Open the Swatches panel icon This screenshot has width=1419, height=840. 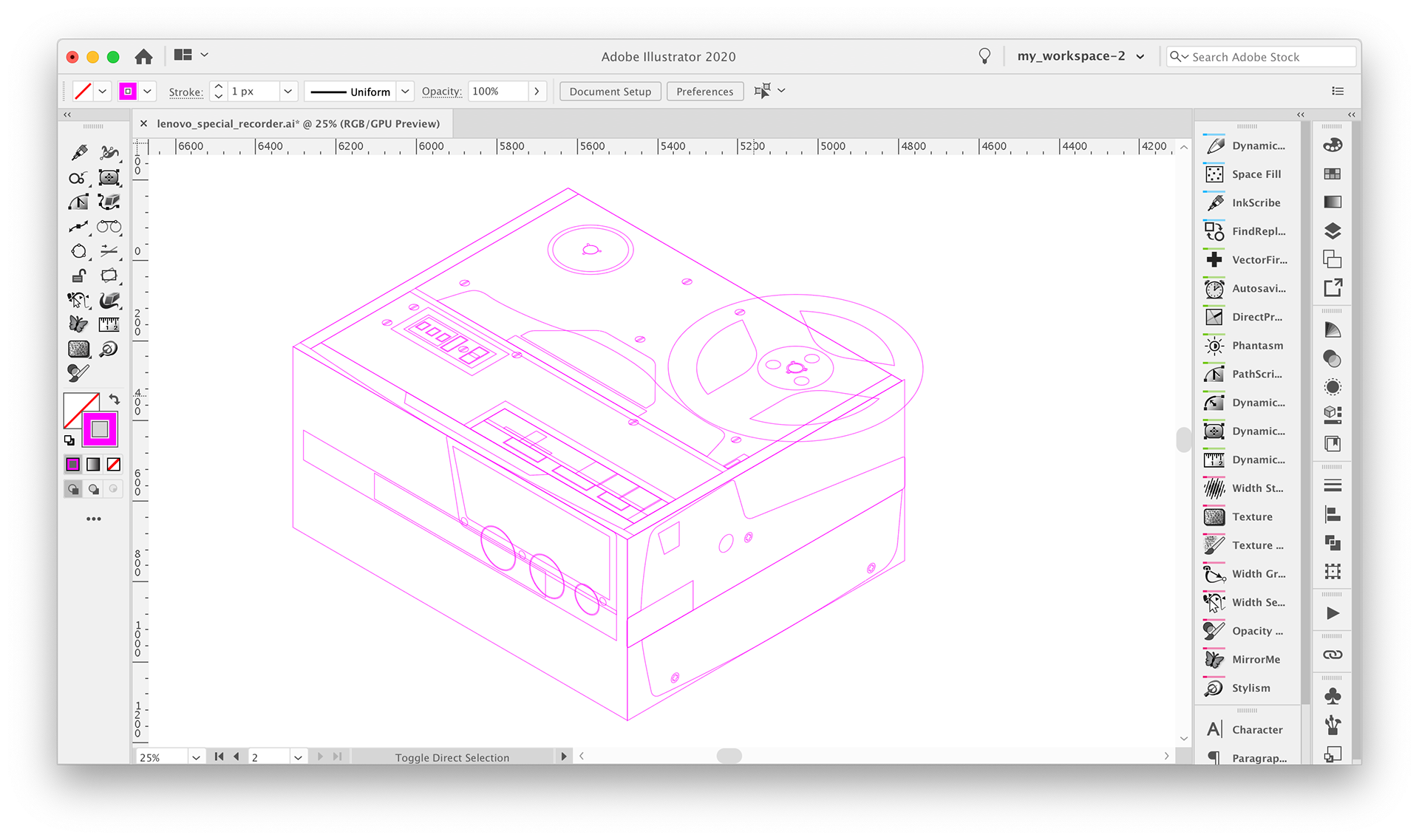[1332, 174]
